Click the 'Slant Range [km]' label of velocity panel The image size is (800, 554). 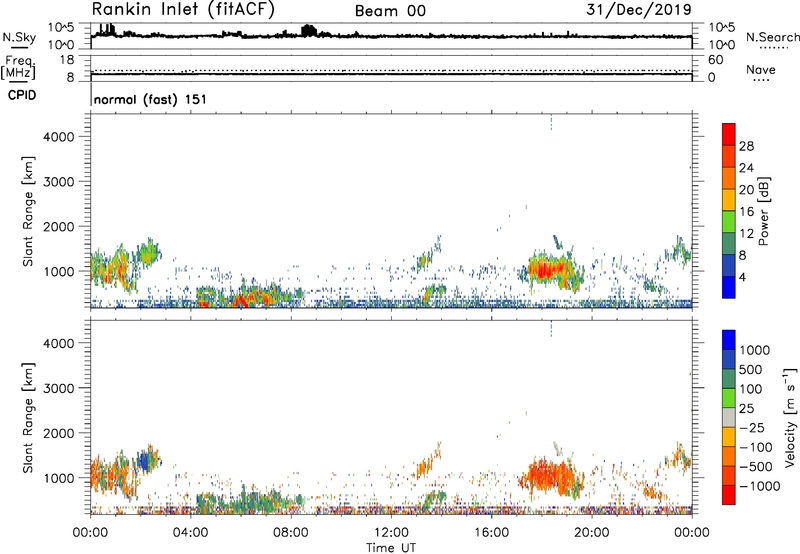tap(28, 418)
